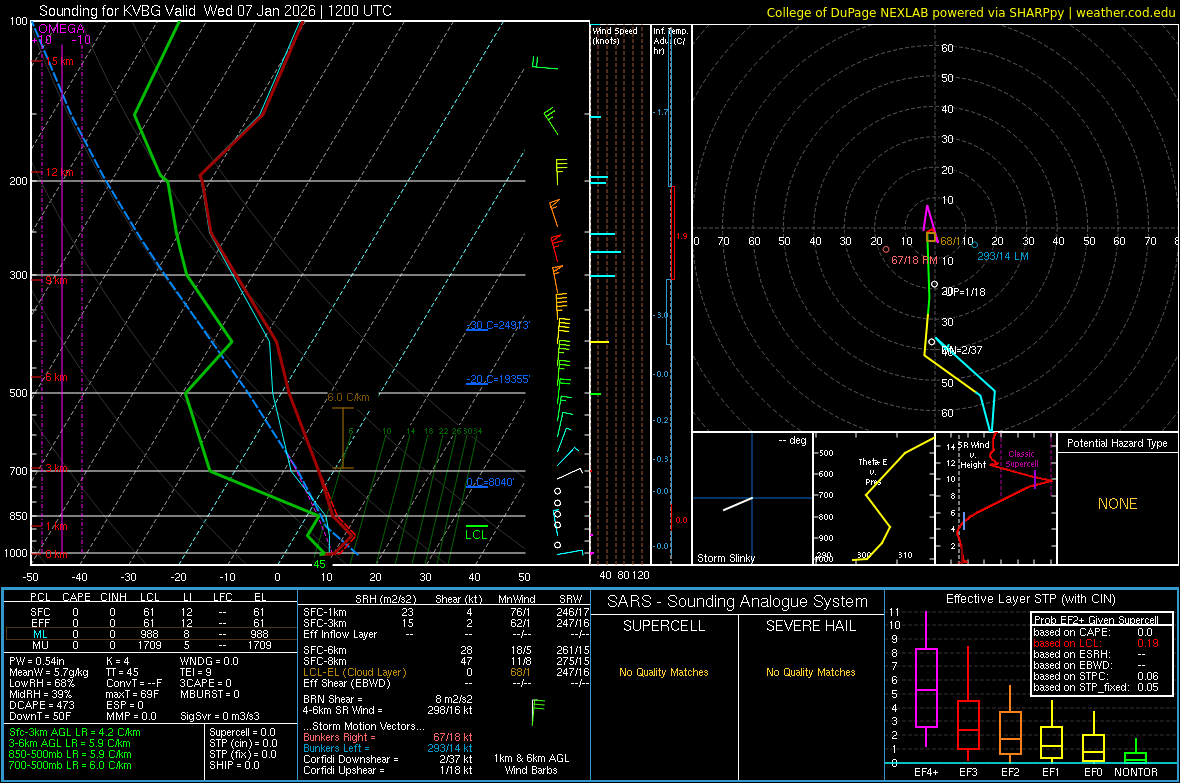Screen dimensions: 1180x783
Task: Click the CINH column header
Action: point(113,597)
